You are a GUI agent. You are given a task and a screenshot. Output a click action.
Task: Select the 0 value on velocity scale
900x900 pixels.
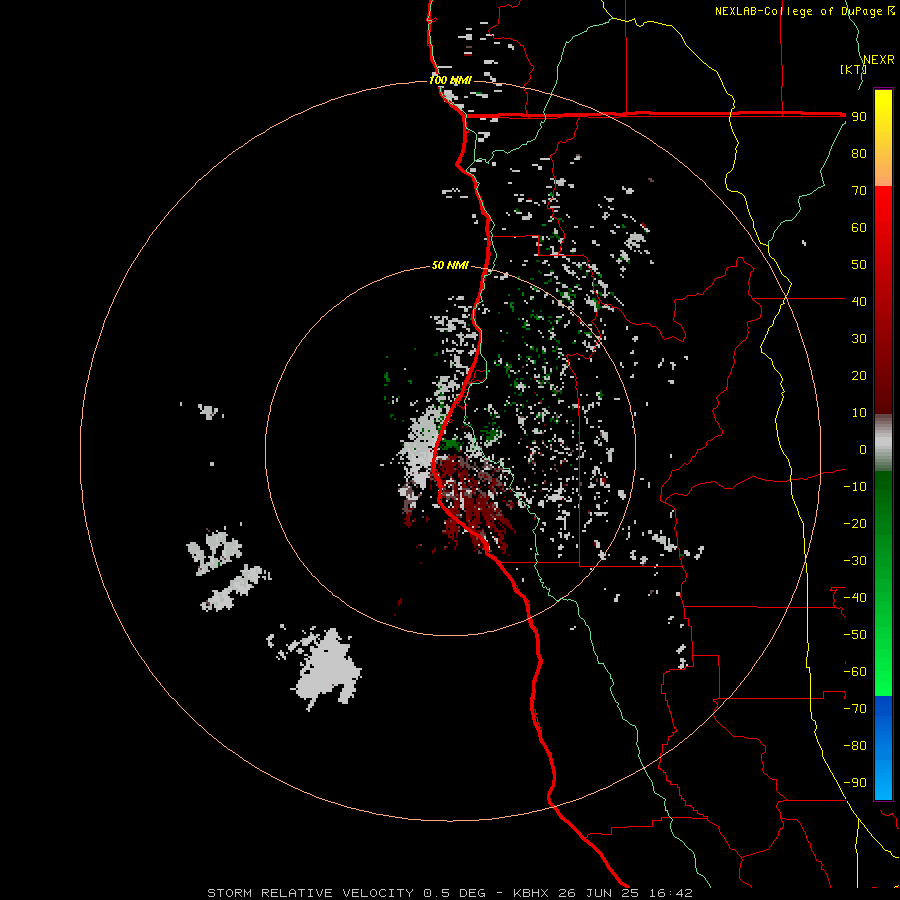point(863,449)
